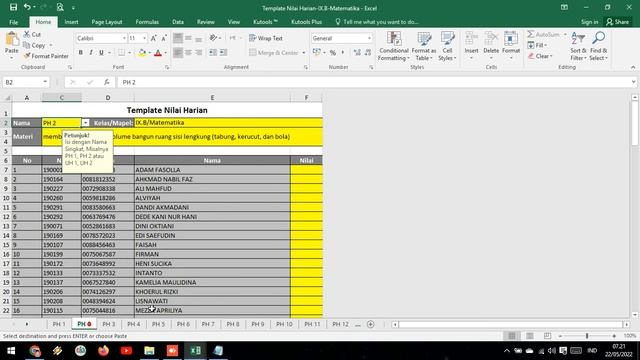Open Sort & Filter menu
640x360 pixels.
click(x=578, y=47)
